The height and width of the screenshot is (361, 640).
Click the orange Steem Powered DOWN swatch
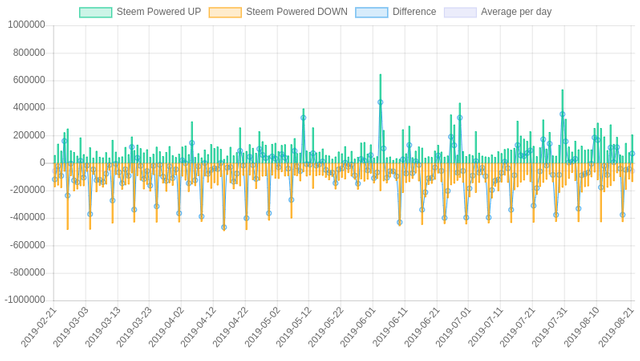pos(225,12)
